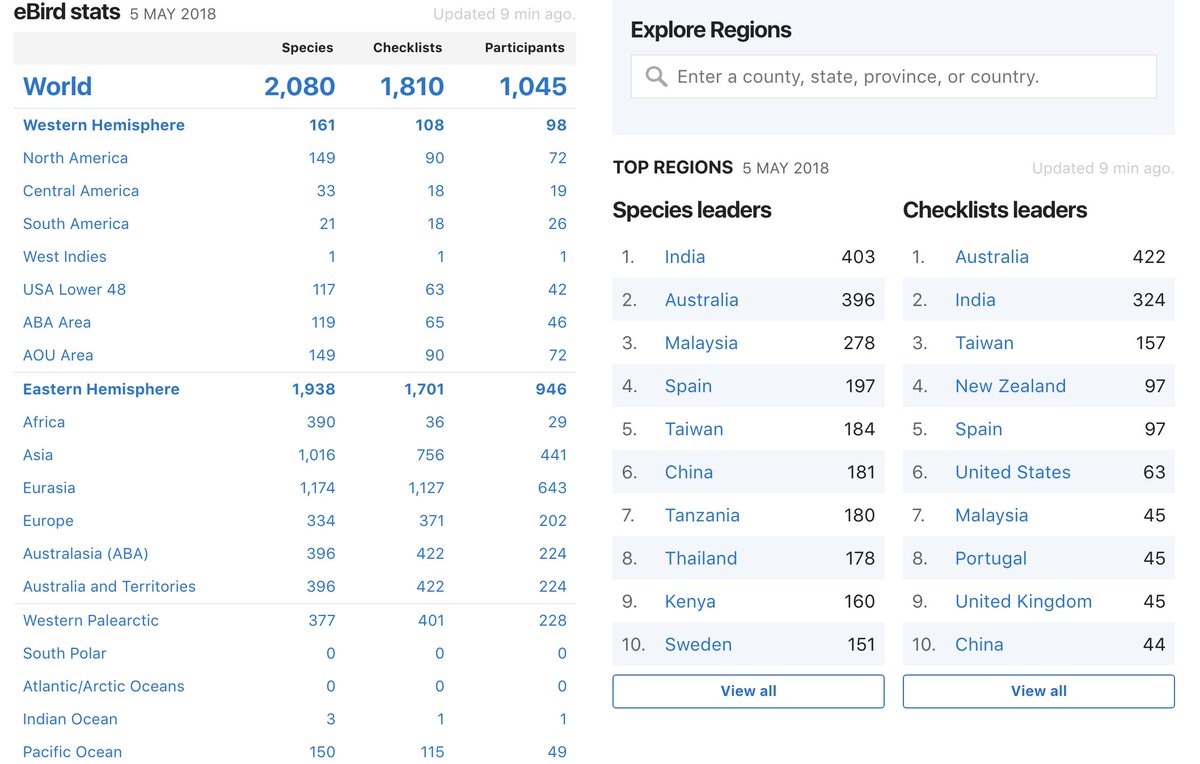This screenshot has height=764, width=1200.
Task: Open USA Lower 48 region
Action: click(75, 290)
